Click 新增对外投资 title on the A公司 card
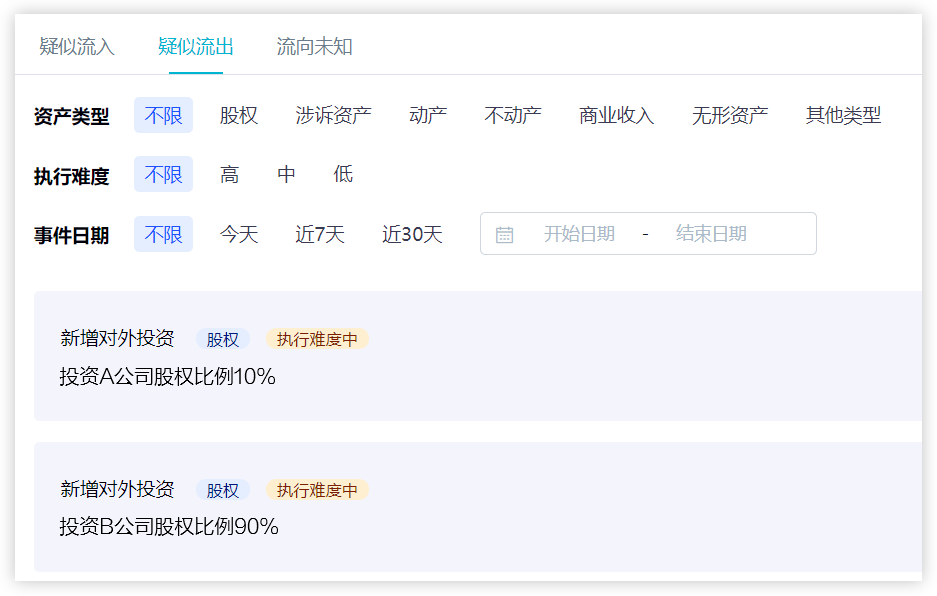Viewport: 937px width, 596px height. pyautogui.click(x=117, y=338)
